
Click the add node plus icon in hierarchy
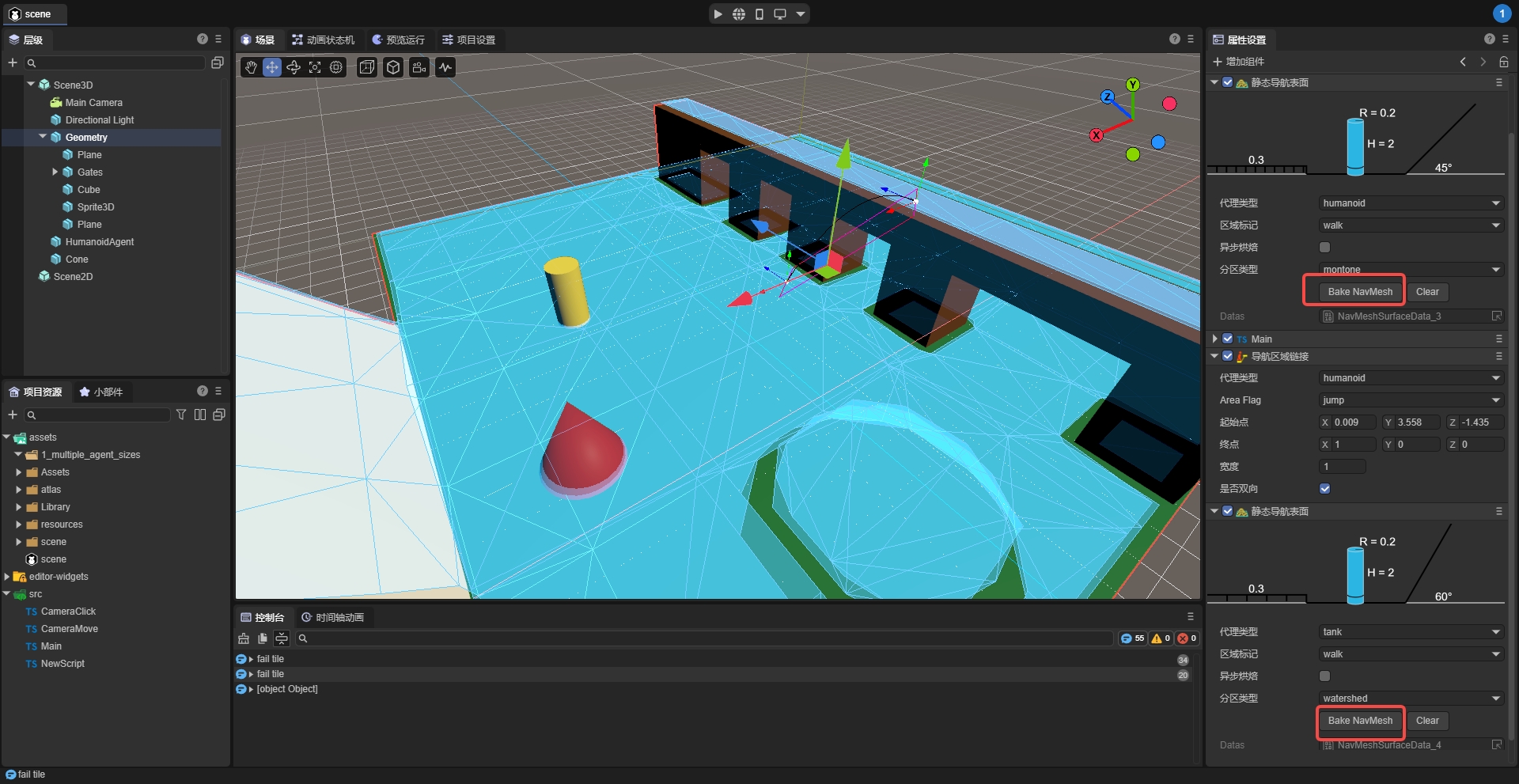tap(13, 62)
